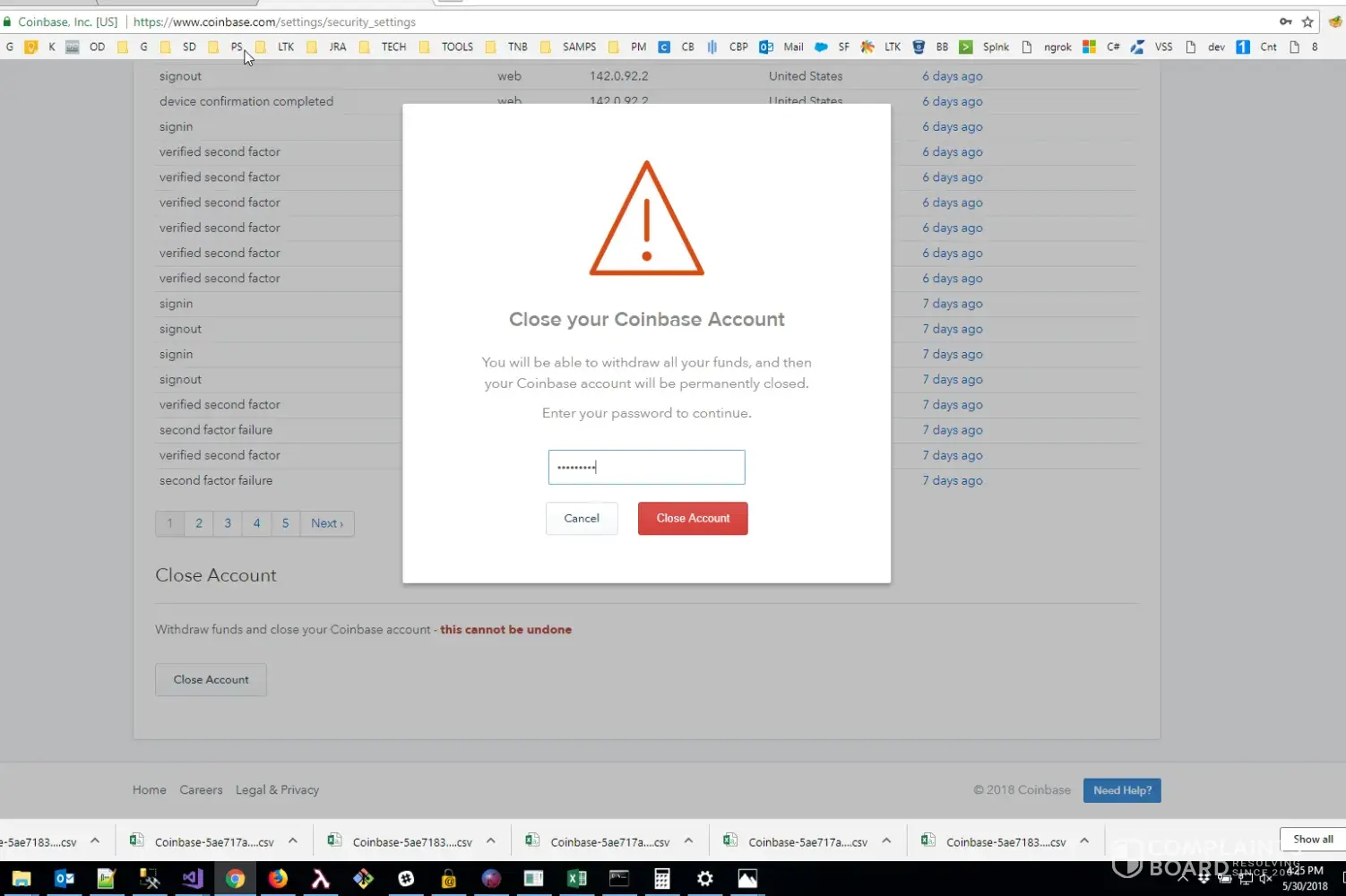Open the ngrok bookmark
The image size is (1346, 896).
click(1047, 47)
